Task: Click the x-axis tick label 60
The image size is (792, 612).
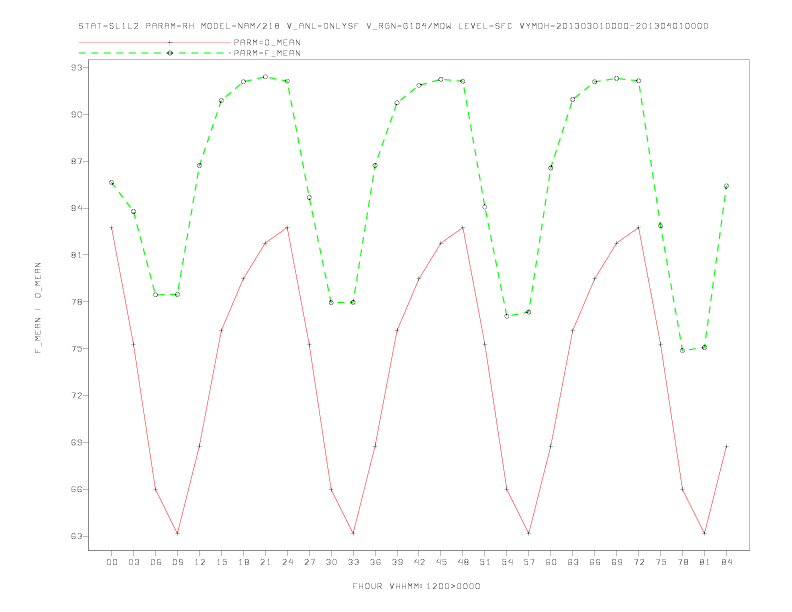Action: [551, 562]
